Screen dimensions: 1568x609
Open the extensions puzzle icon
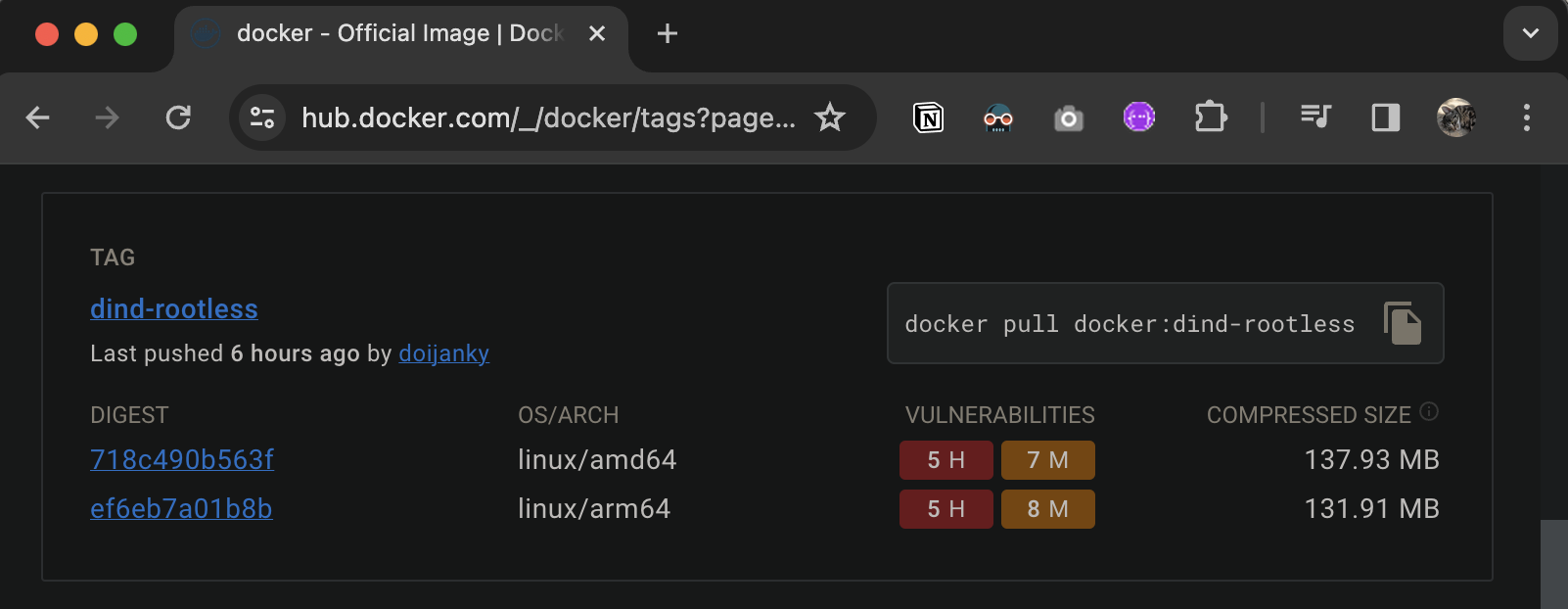coord(1211,117)
